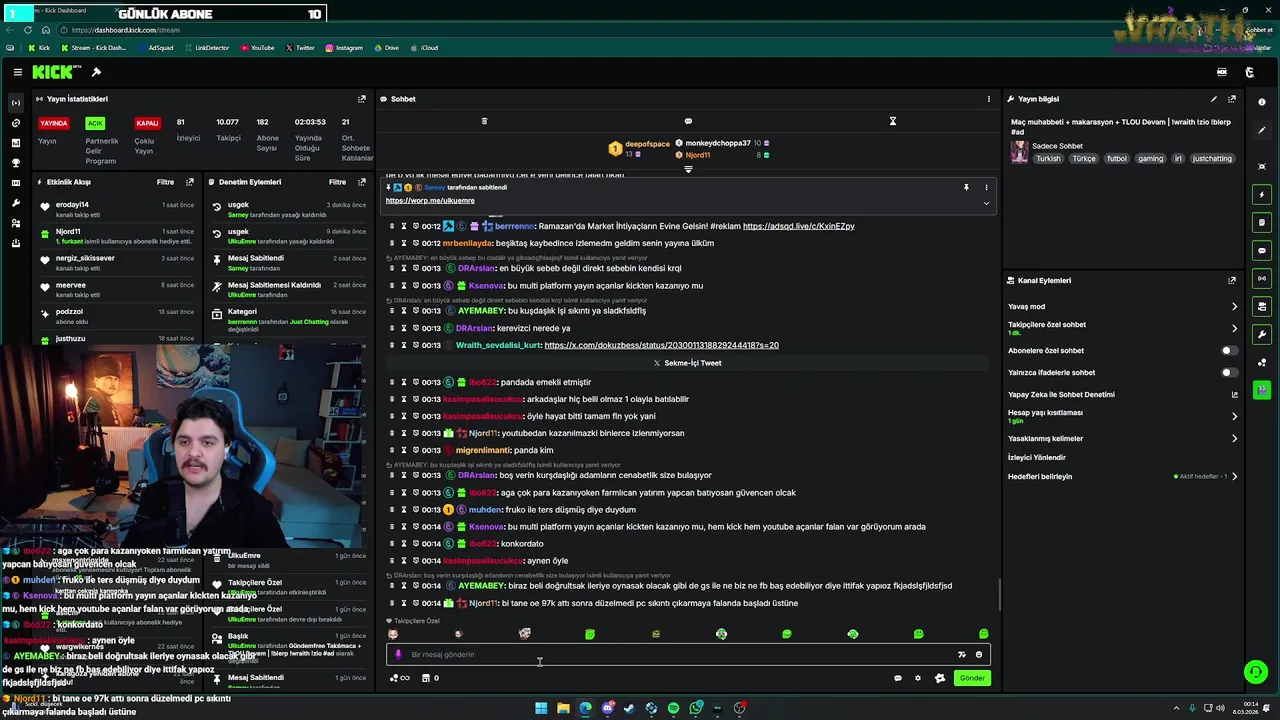This screenshot has height=720, width=1280.
Task: Open the Kick bookmark in bookmarks bar
Action: [39, 48]
